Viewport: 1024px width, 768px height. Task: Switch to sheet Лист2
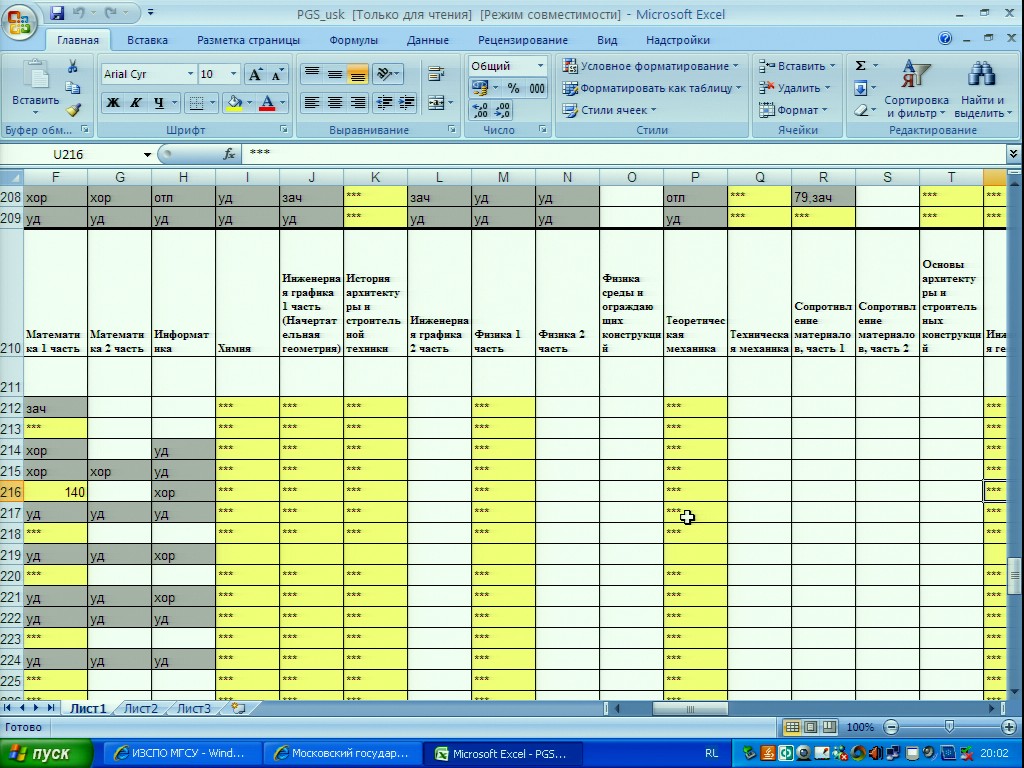coord(141,709)
